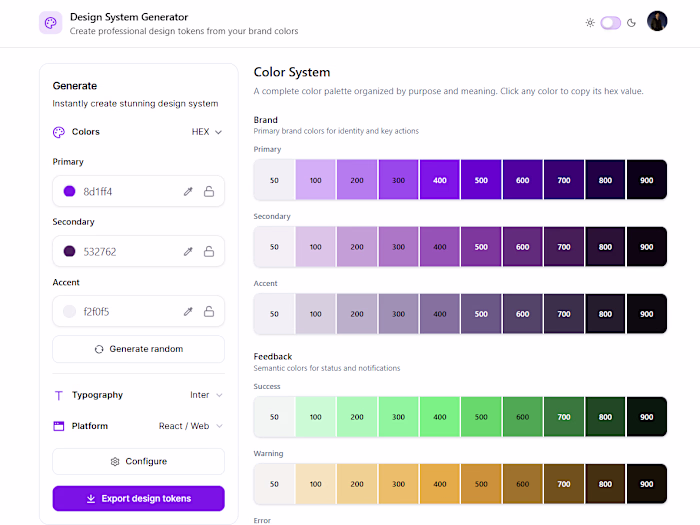Open the user profile avatar
The width and height of the screenshot is (700, 525).
click(657, 21)
